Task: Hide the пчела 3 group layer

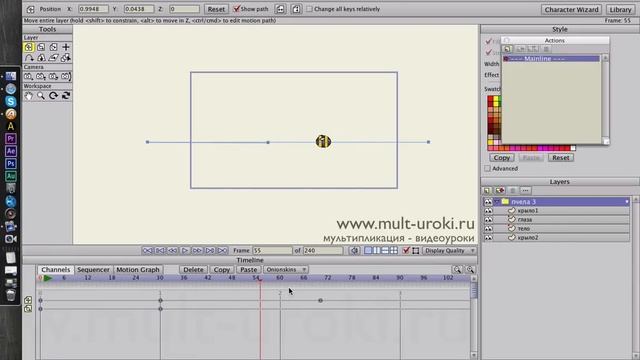Action: [x=488, y=202]
